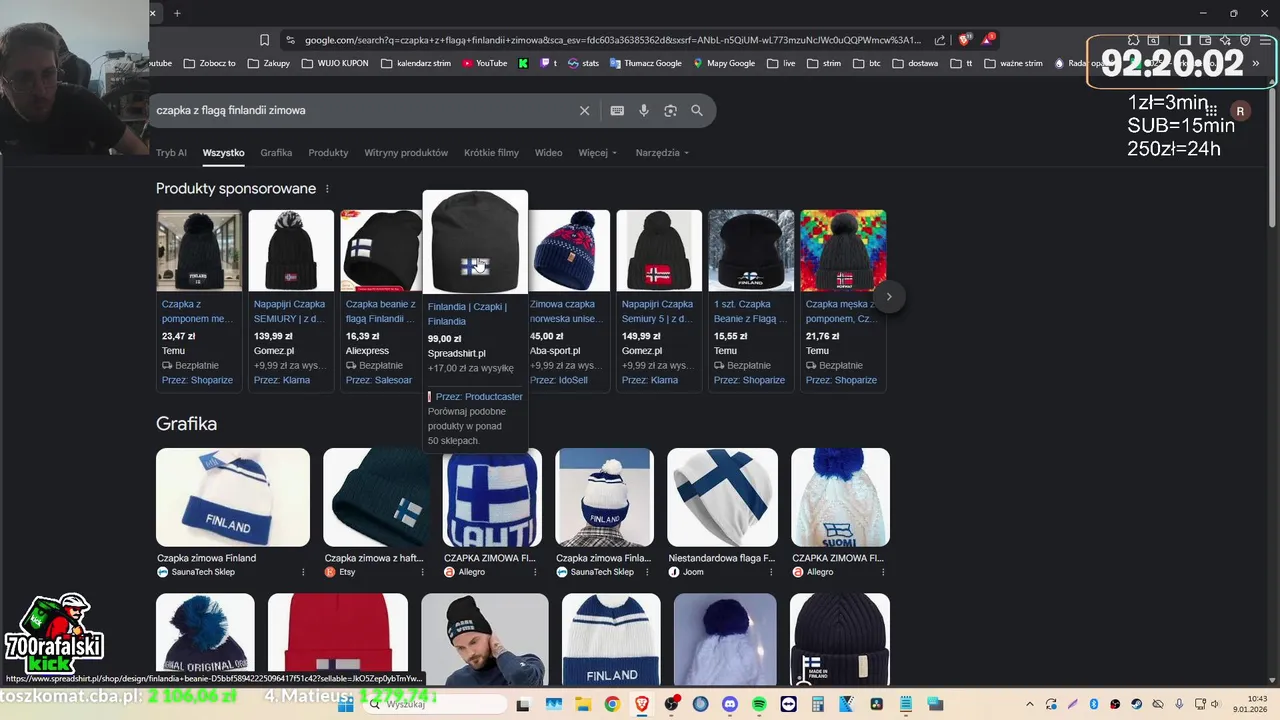Open a new browser tab with plus button
The width and height of the screenshot is (1280, 720).
pyautogui.click(x=177, y=13)
